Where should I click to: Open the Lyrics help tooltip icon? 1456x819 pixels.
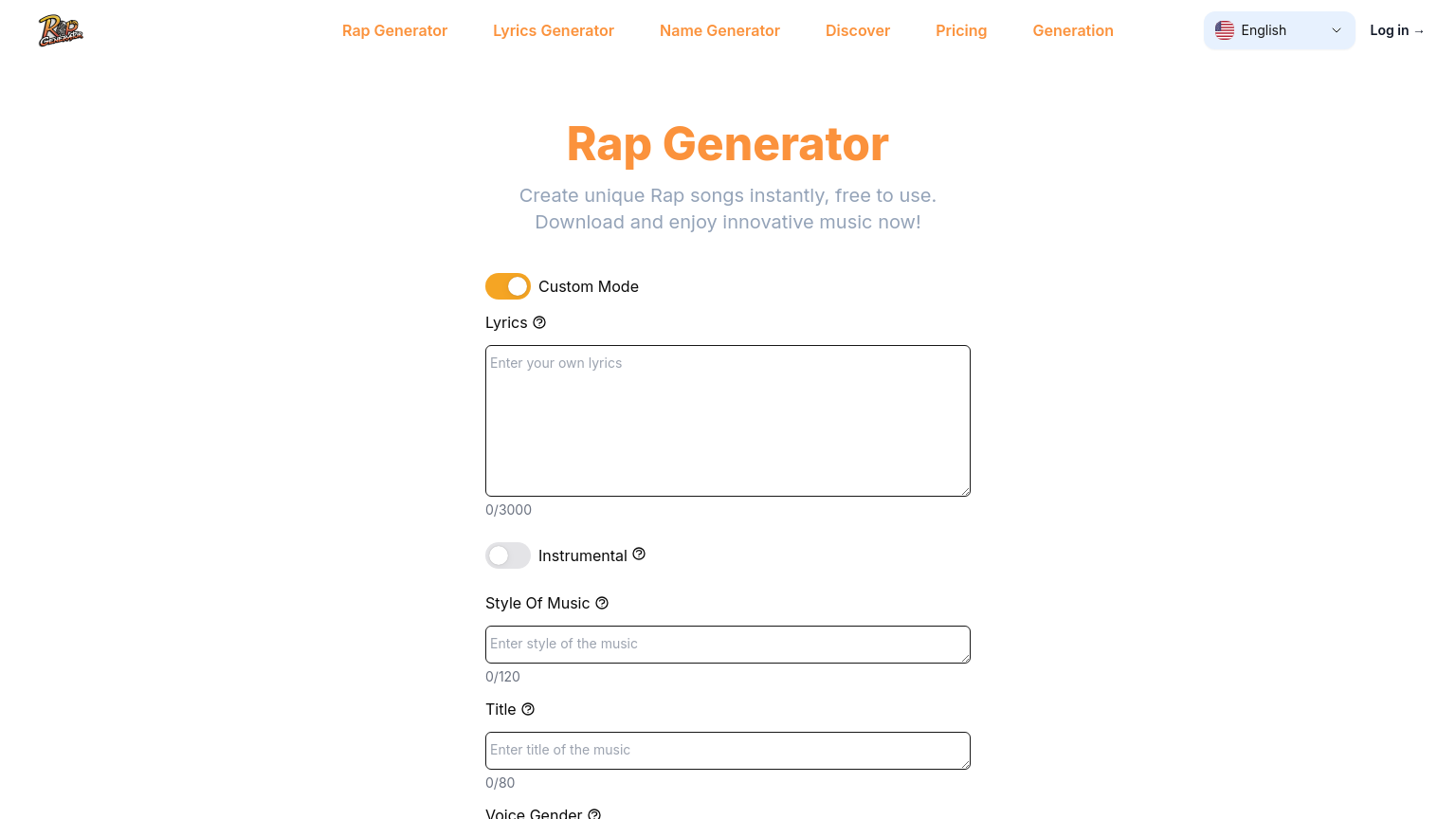(539, 322)
